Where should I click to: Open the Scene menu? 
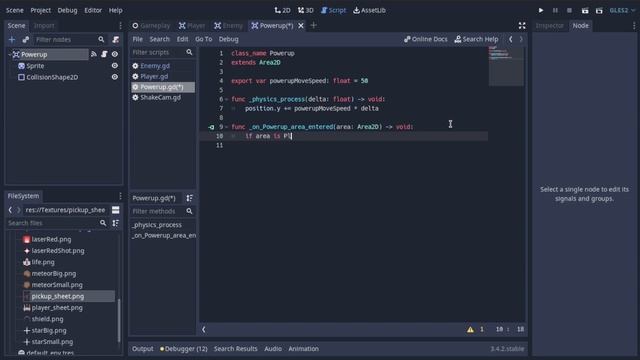coord(15,10)
